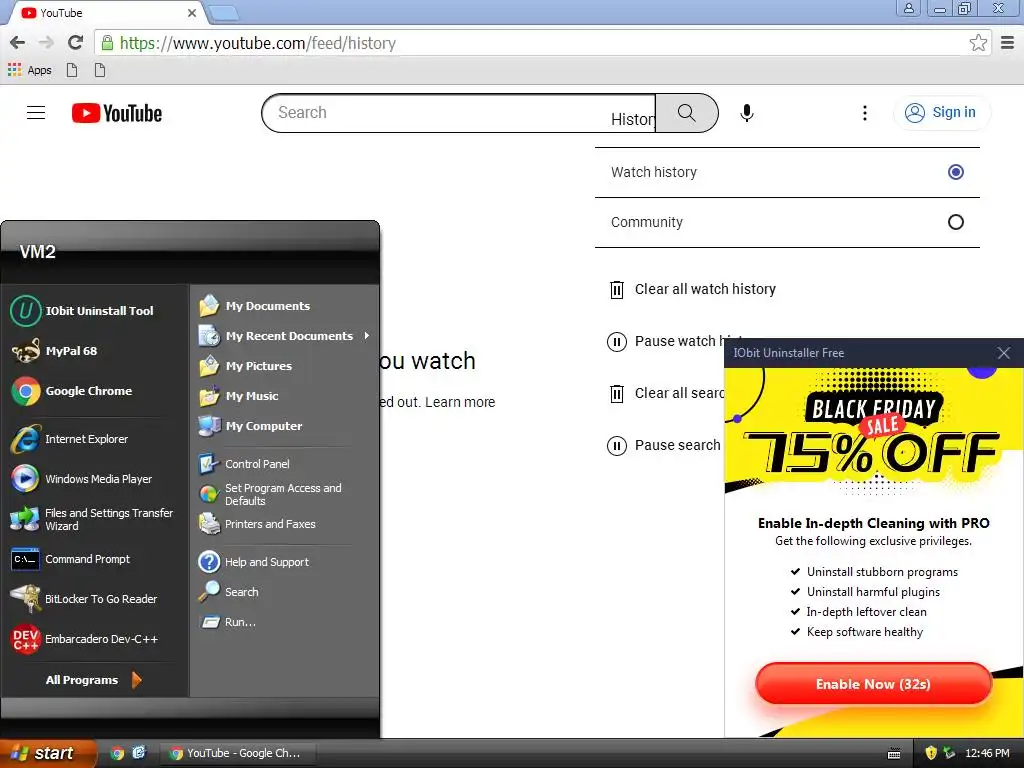This screenshot has width=1024, height=768.
Task: Go back in Chrome browser
Action: (17, 43)
